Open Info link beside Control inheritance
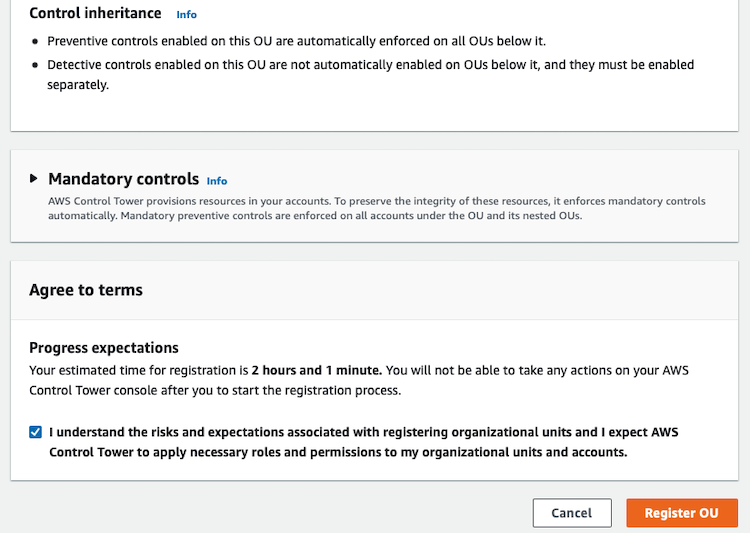This screenshot has height=533, width=750. 187,15
